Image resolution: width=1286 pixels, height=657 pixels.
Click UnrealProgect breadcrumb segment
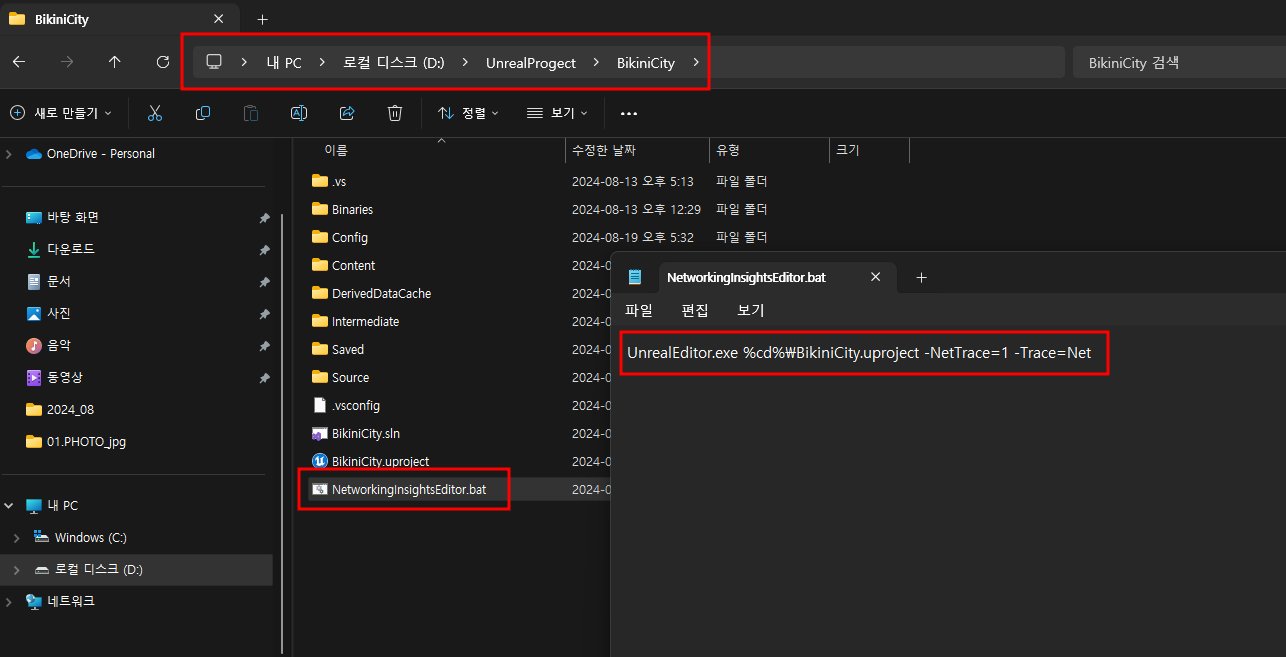point(530,62)
